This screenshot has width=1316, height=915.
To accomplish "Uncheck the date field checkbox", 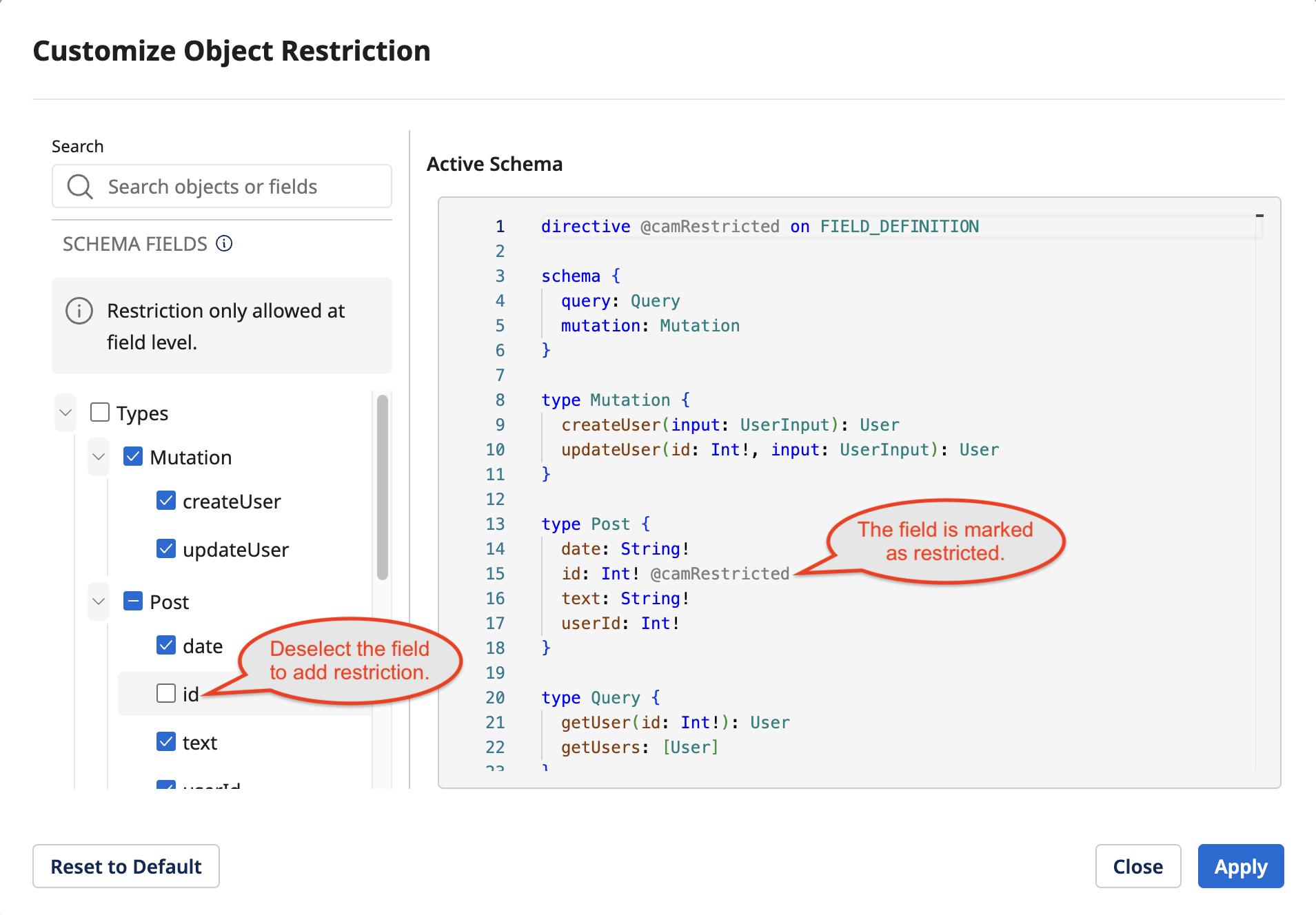I will (x=166, y=646).
